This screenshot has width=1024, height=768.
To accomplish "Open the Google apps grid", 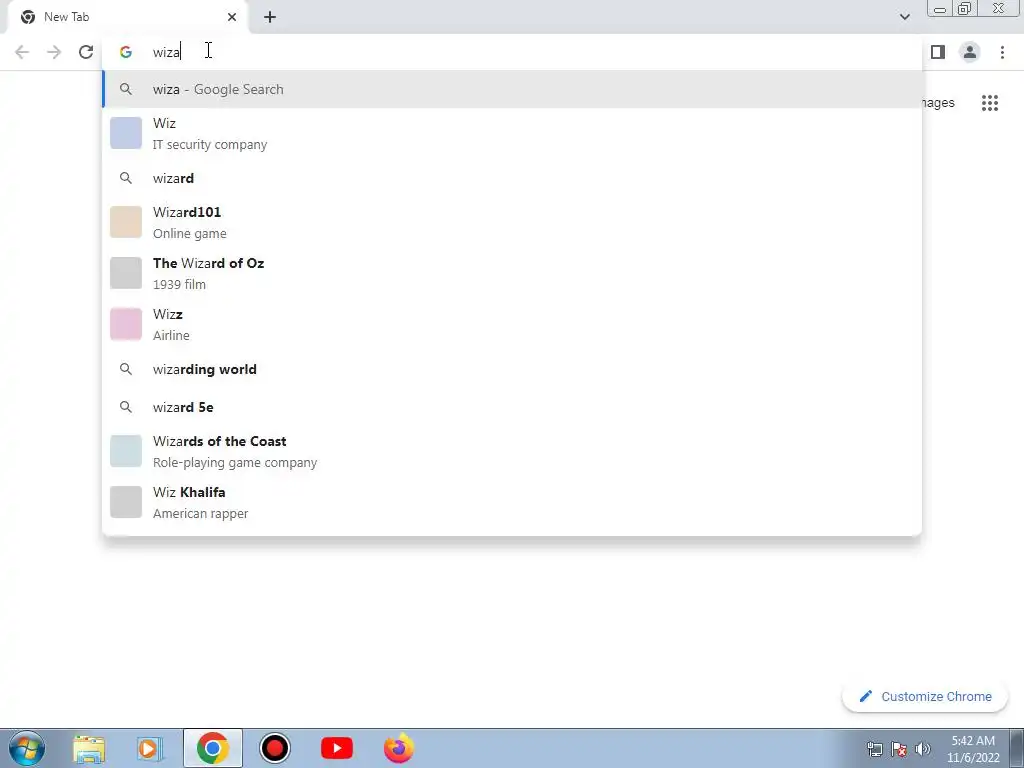I will [x=990, y=103].
